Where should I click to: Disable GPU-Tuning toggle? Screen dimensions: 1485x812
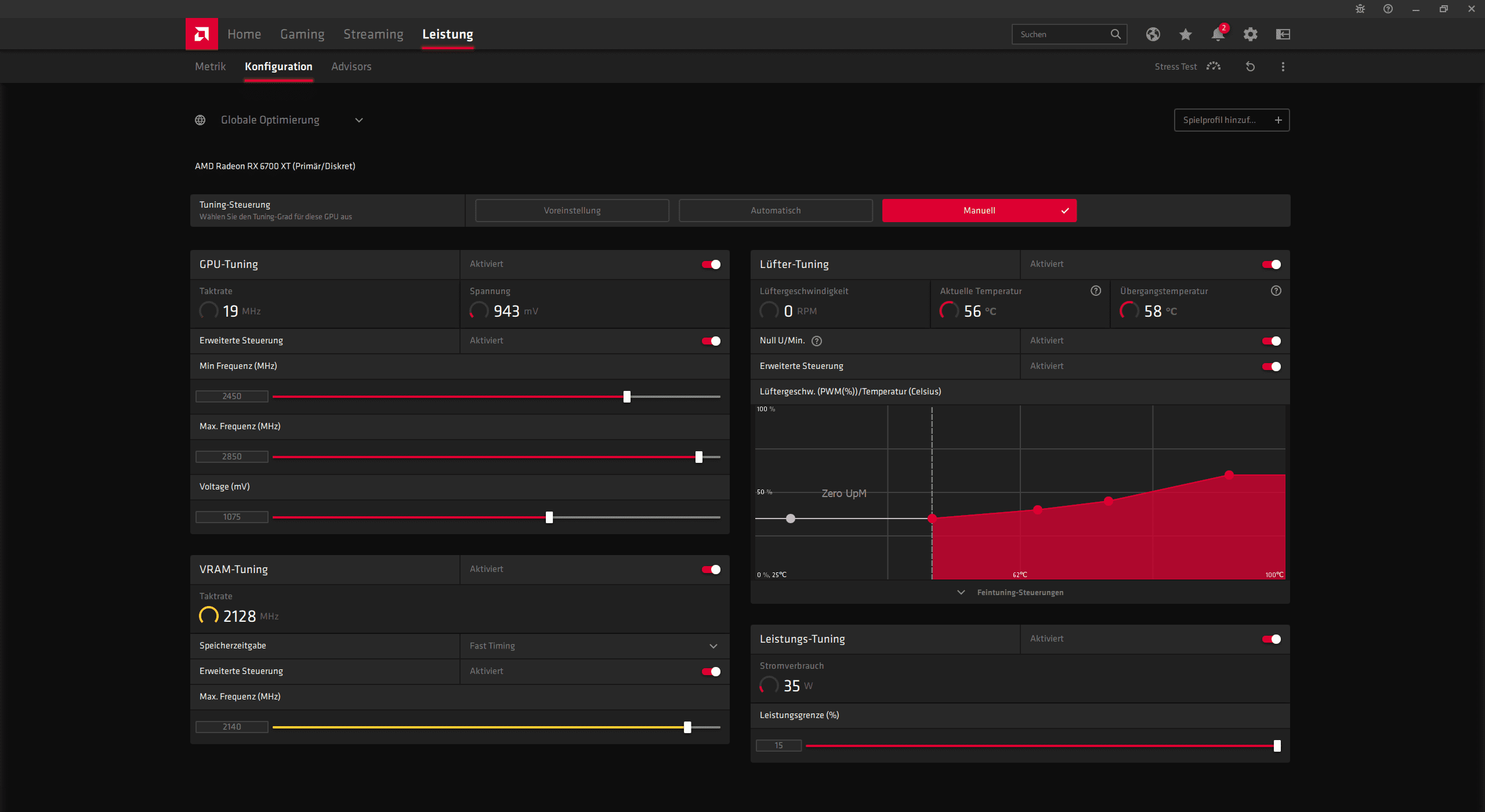(711, 264)
